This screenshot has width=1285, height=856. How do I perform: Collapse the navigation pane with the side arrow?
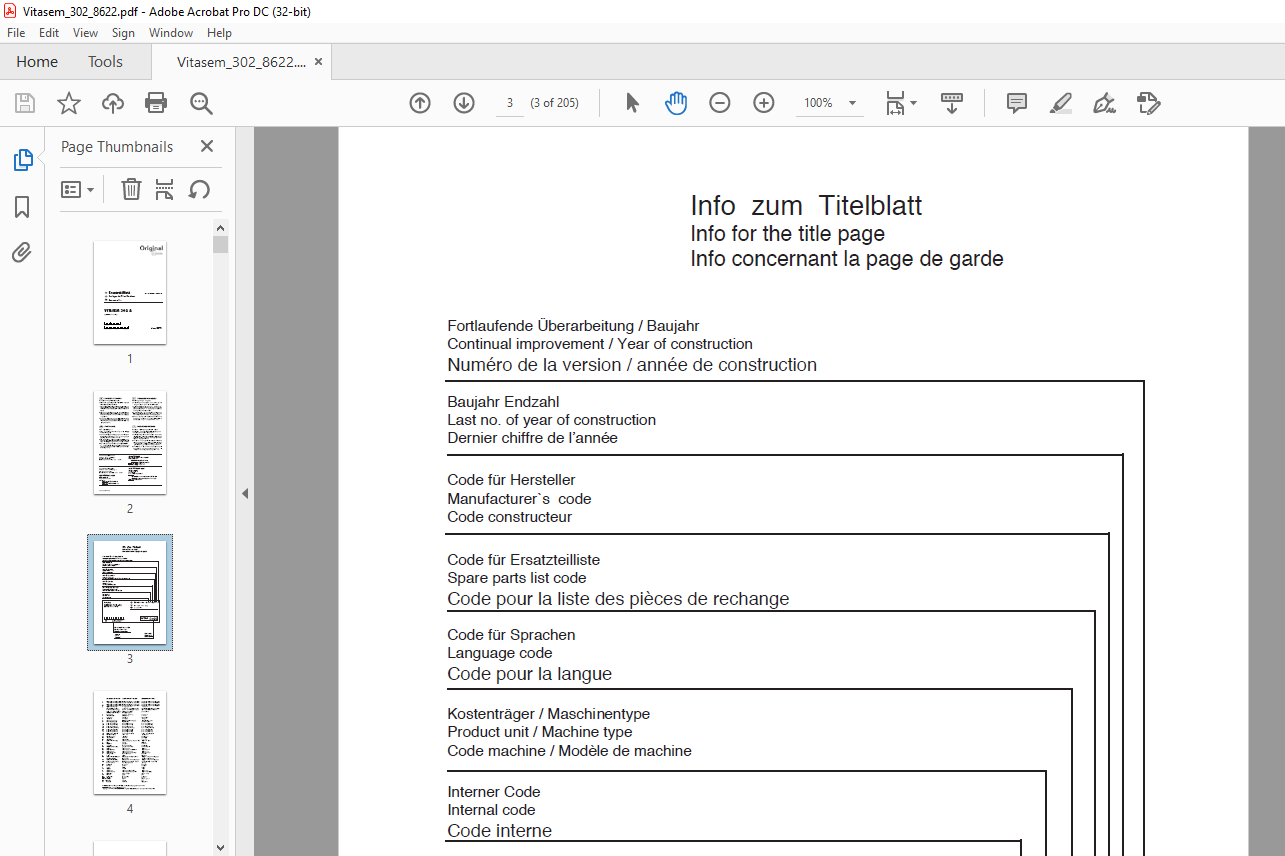pos(245,493)
